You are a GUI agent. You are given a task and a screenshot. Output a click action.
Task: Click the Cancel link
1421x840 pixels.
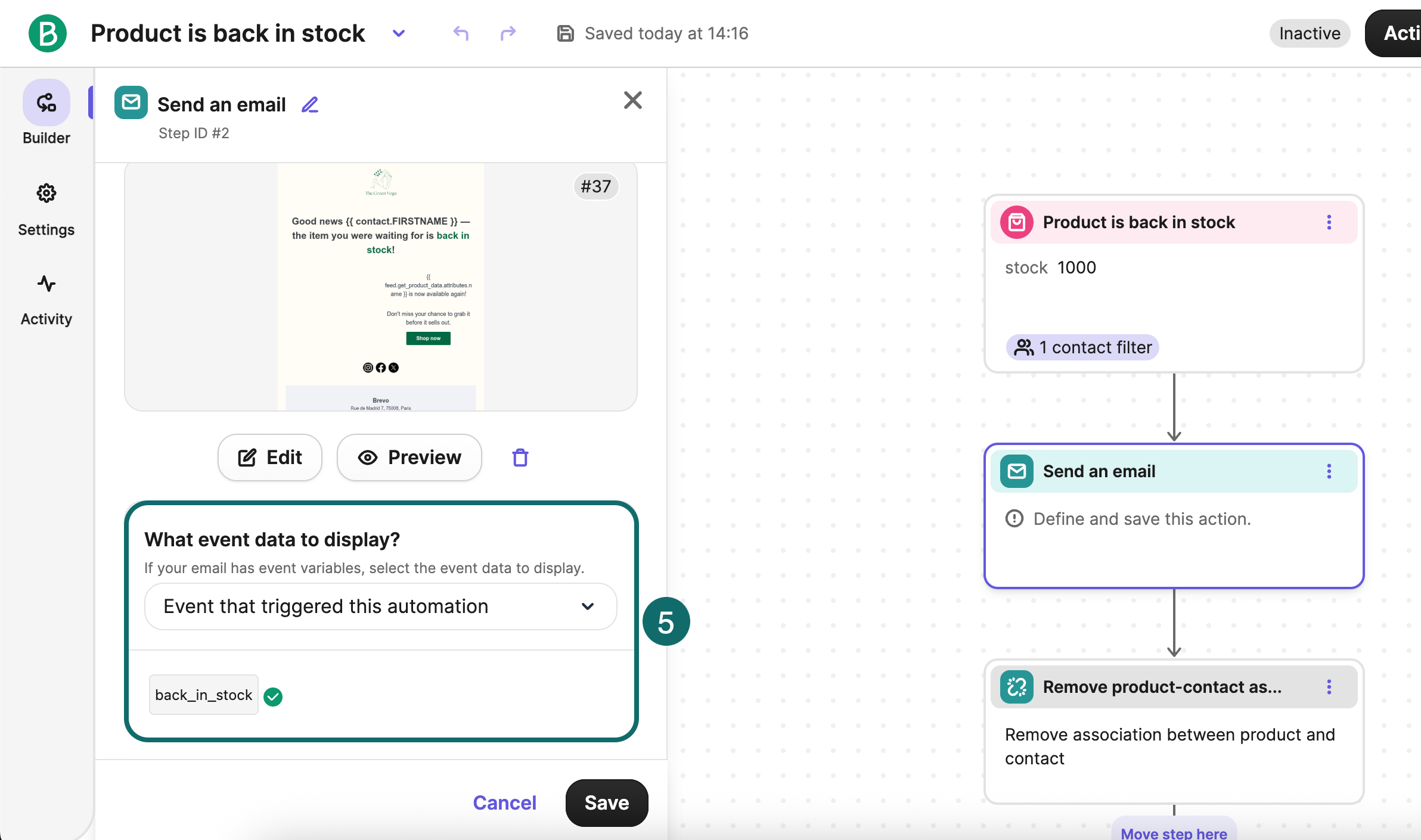504,802
